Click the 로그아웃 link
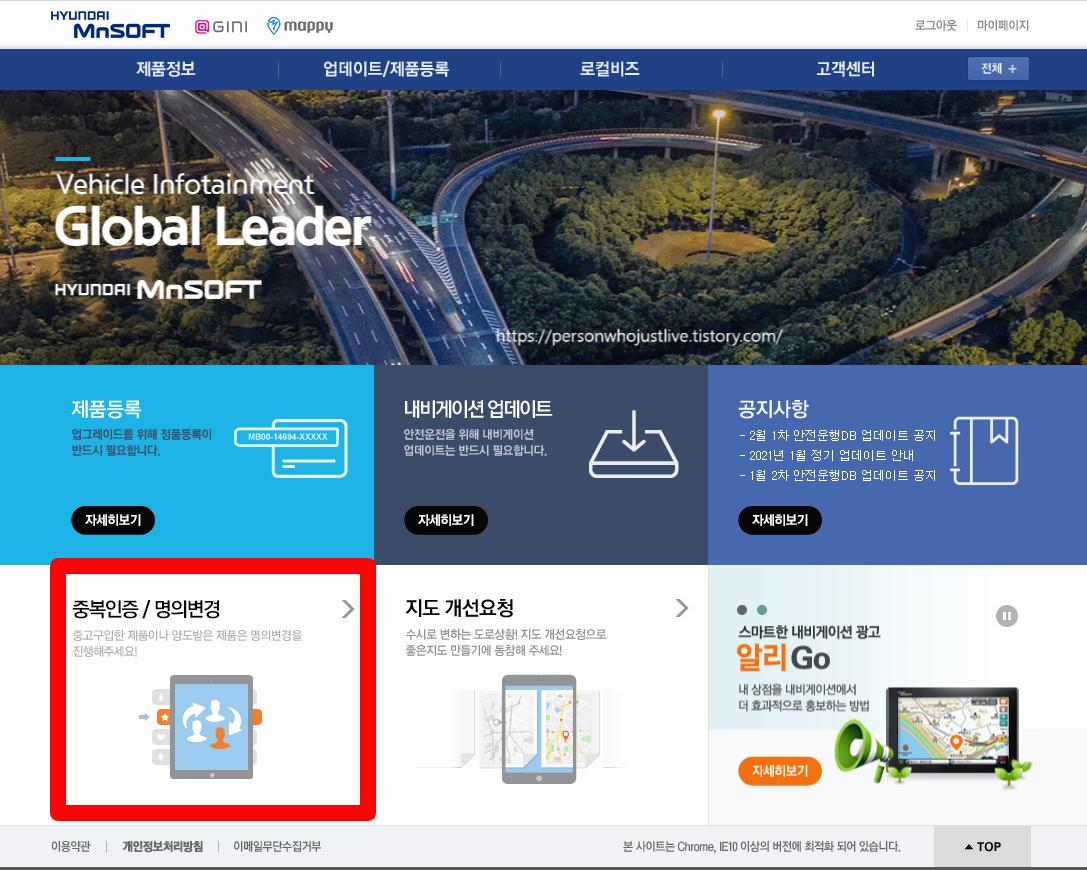 (x=935, y=25)
